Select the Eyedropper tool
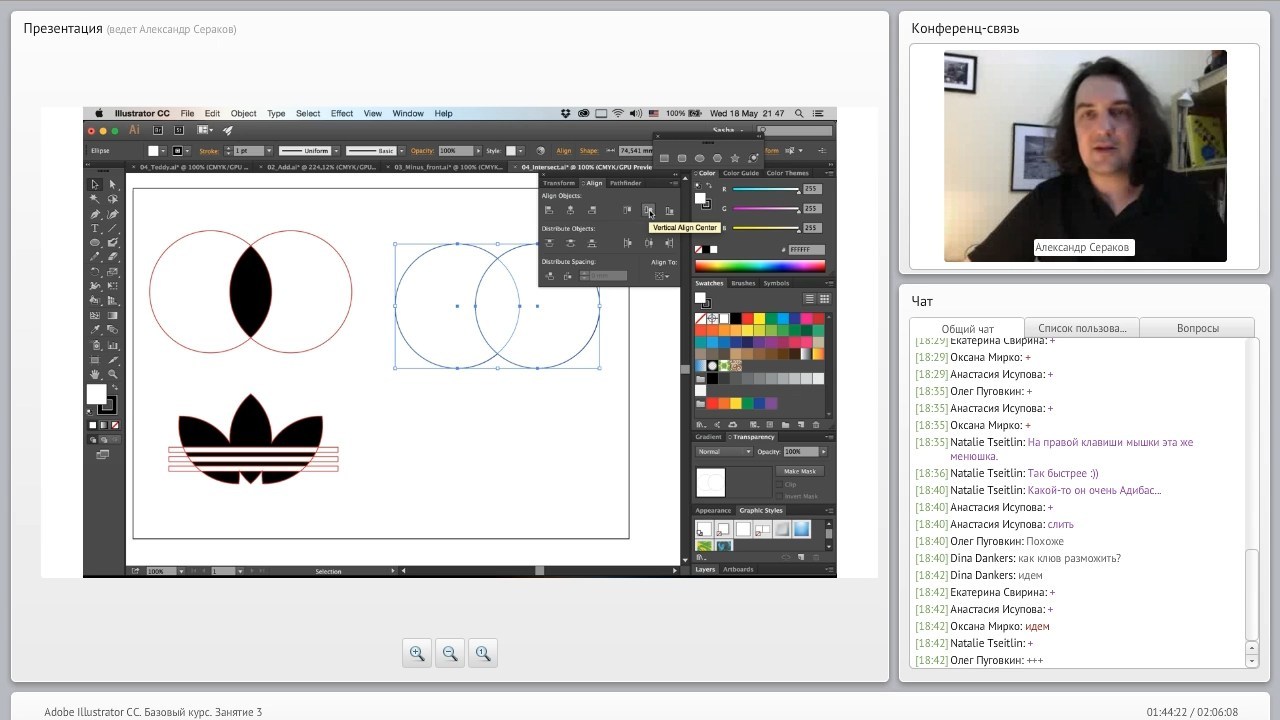1280x720 pixels. pyautogui.click(x=94, y=330)
